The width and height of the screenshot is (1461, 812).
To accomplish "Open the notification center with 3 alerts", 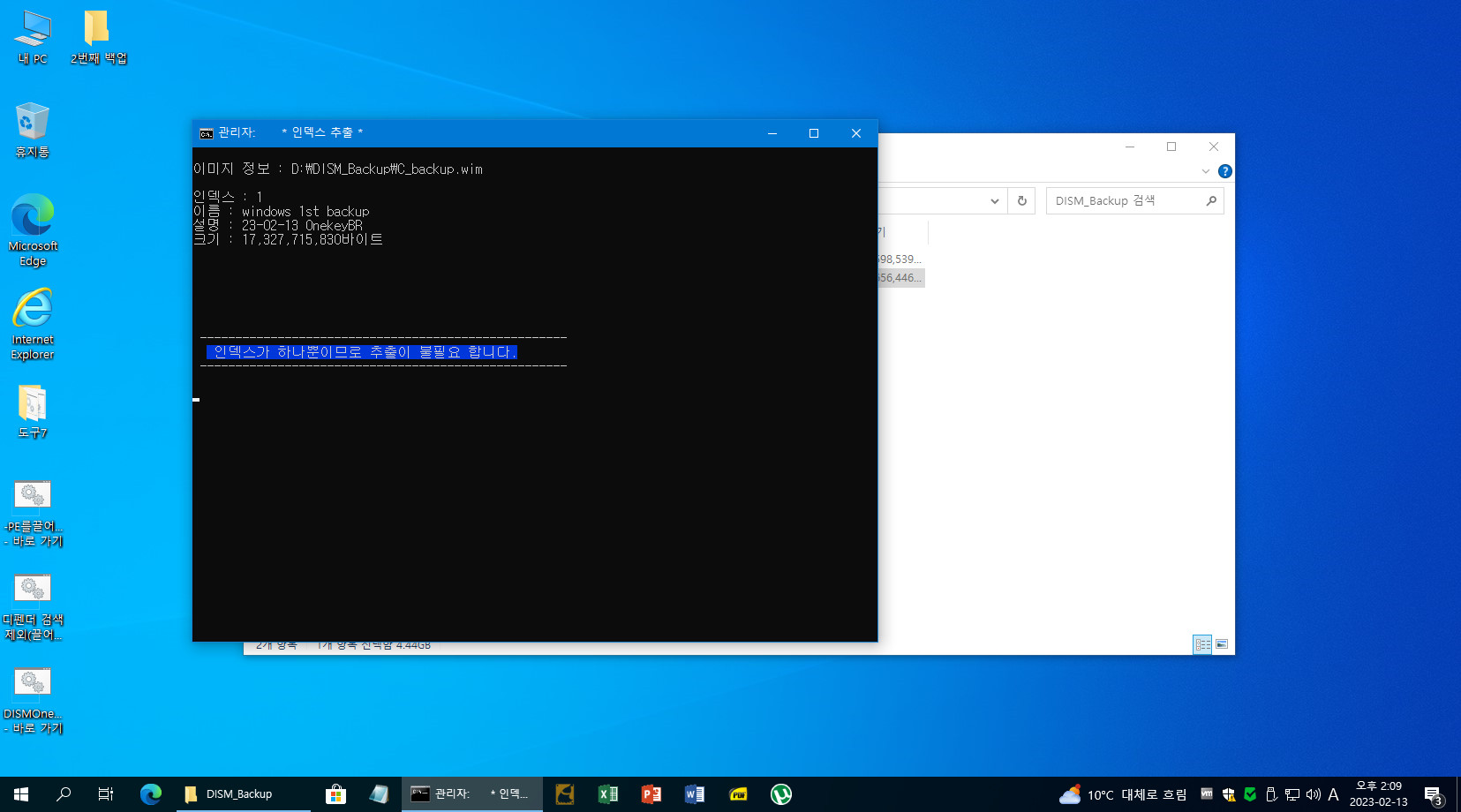I will click(1434, 794).
